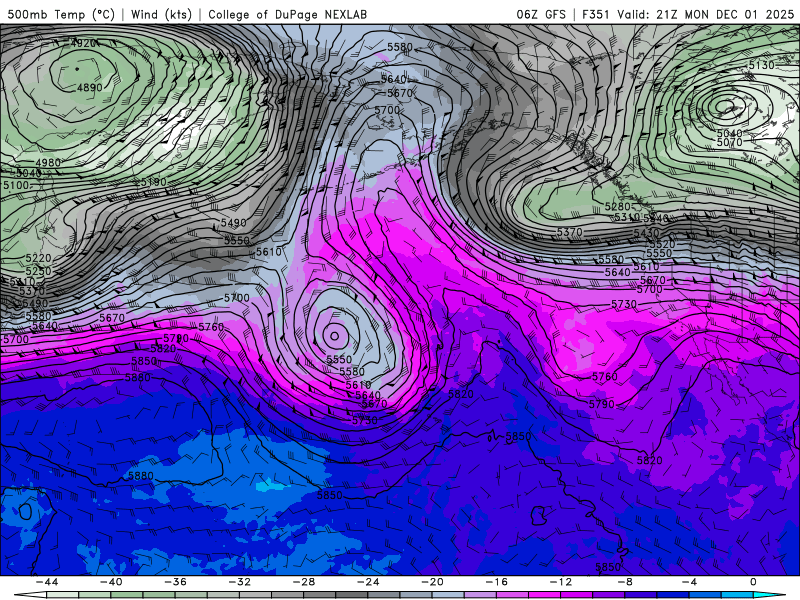The height and width of the screenshot is (600, 800).
Task: Click the "5100" contour label
Action: coord(15,185)
